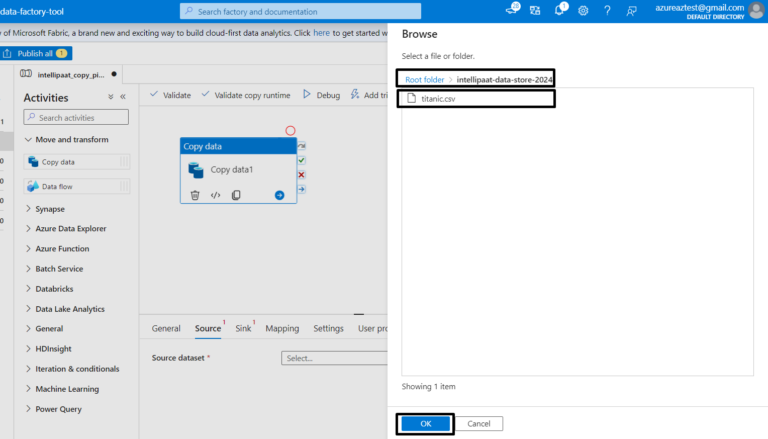Click intellipaat-data-store-2024 breadcrumb
Image resolution: width=768 pixels, height=439 pixels.
click(x=504, y=79)
